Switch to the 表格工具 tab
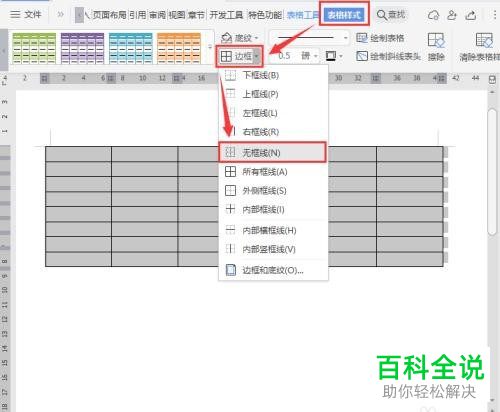500x412 pixels. 303,15
